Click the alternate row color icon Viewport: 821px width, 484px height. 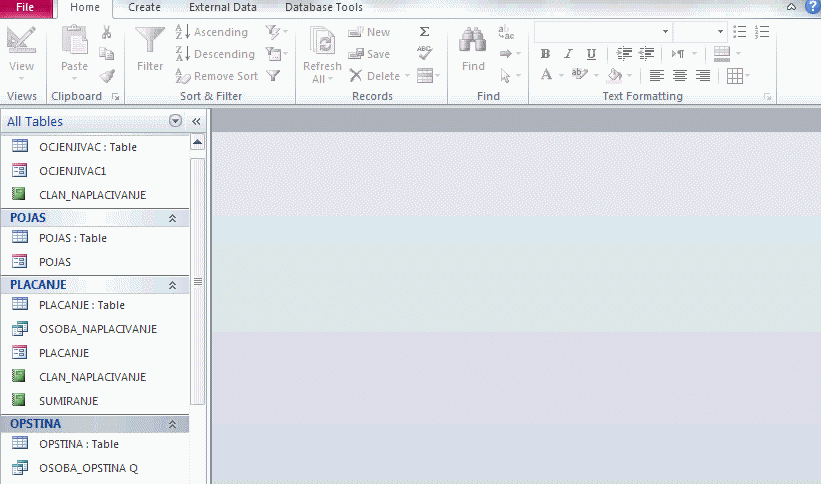click(x=722, y=53)
